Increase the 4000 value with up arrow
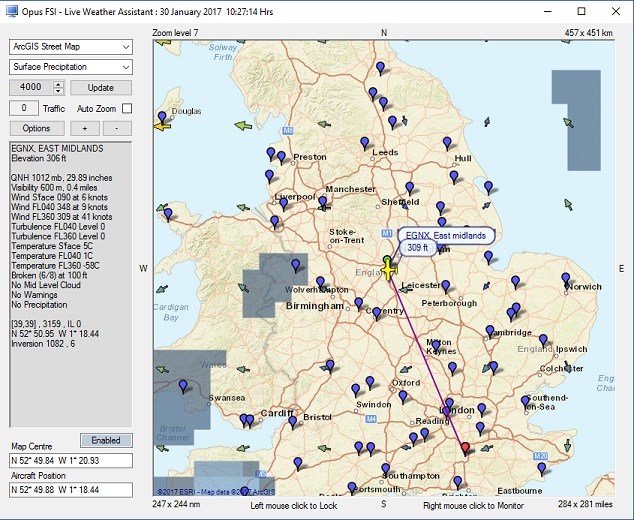The width and height of the screenshot is (634, 520). [59, 84]
